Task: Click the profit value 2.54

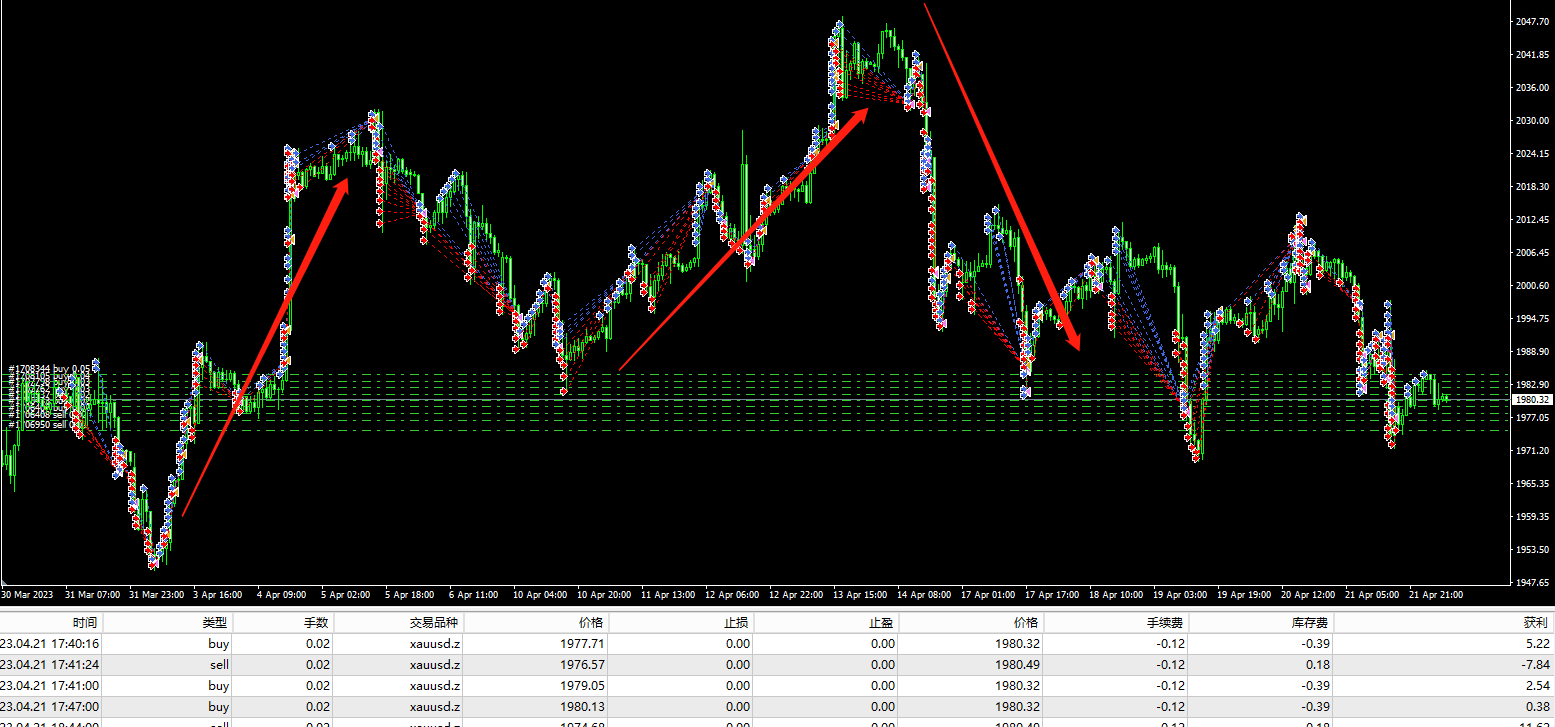Action: pos(1538,685)
